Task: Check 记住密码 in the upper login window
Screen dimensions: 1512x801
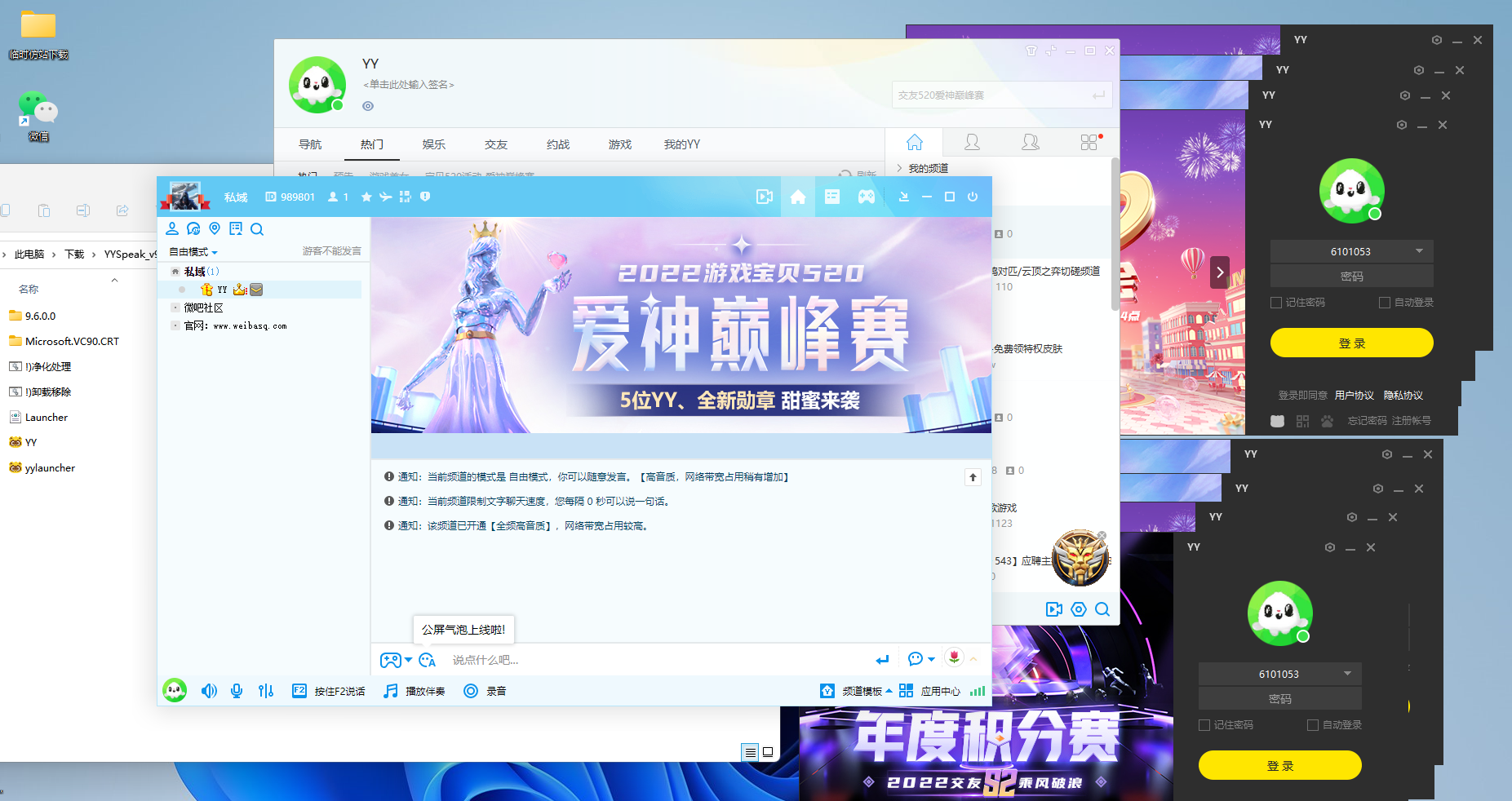Action: (x=1276, y=303)
